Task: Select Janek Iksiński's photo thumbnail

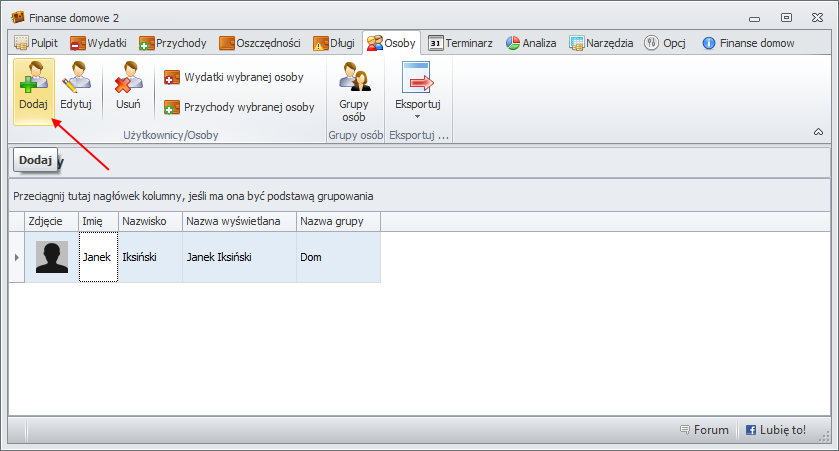Action: click(x=52, y=257)
